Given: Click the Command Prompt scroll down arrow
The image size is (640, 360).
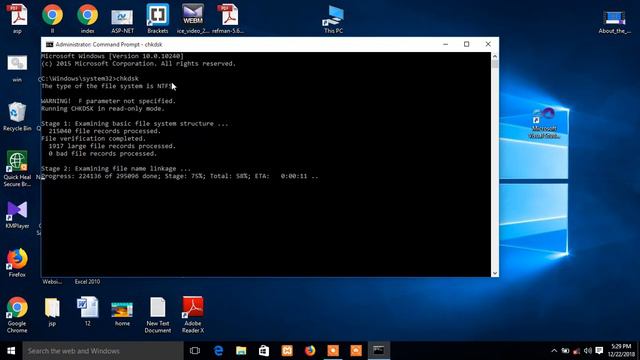Looking at the screenshot, I should point(495,273).
